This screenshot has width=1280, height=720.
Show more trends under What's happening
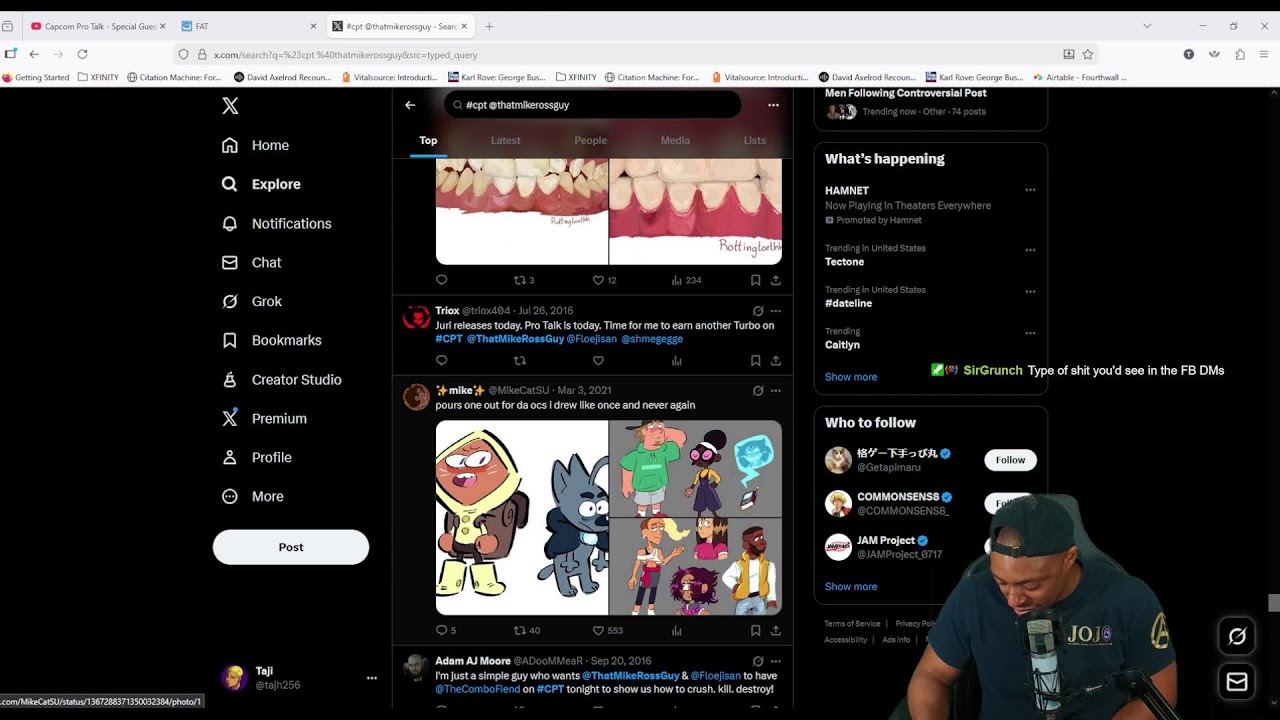[x=851, y=377]
